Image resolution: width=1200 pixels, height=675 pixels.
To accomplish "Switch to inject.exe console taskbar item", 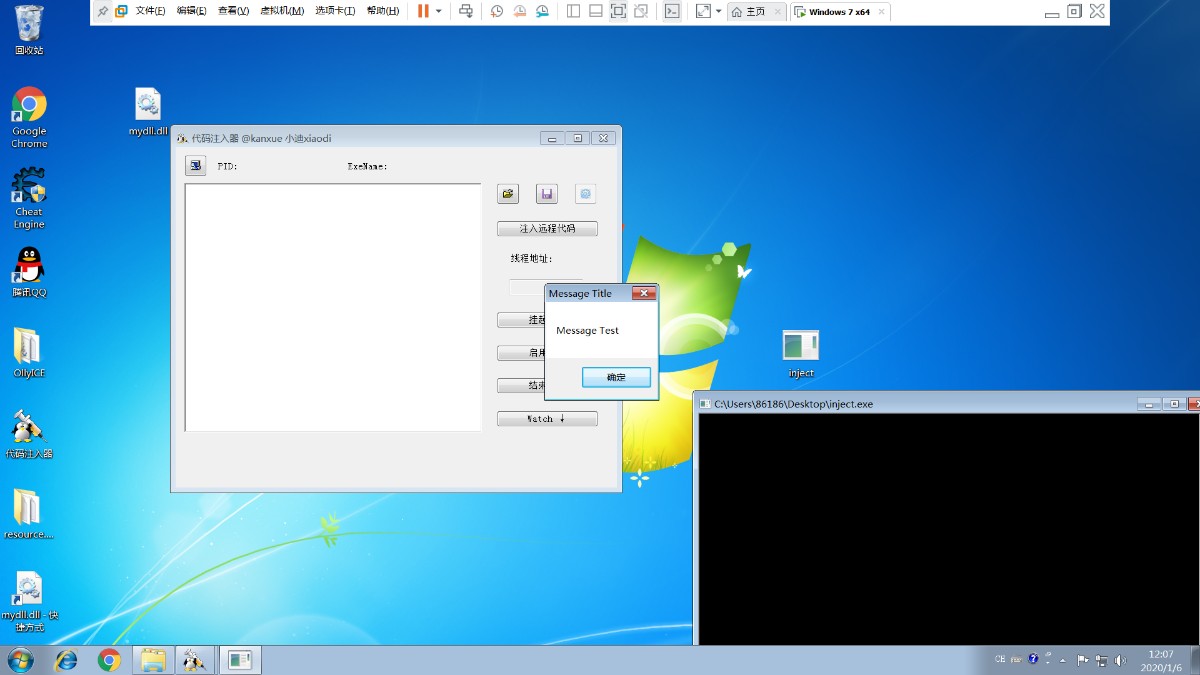I will pos(239,660).
